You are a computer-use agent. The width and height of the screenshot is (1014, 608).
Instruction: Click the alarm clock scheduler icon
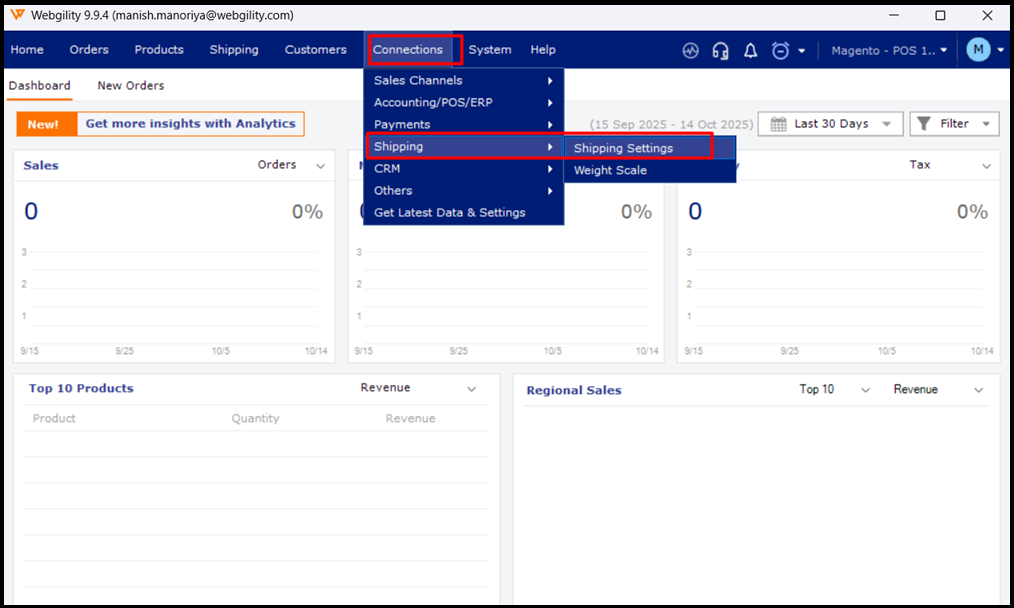tap(780, 51)
